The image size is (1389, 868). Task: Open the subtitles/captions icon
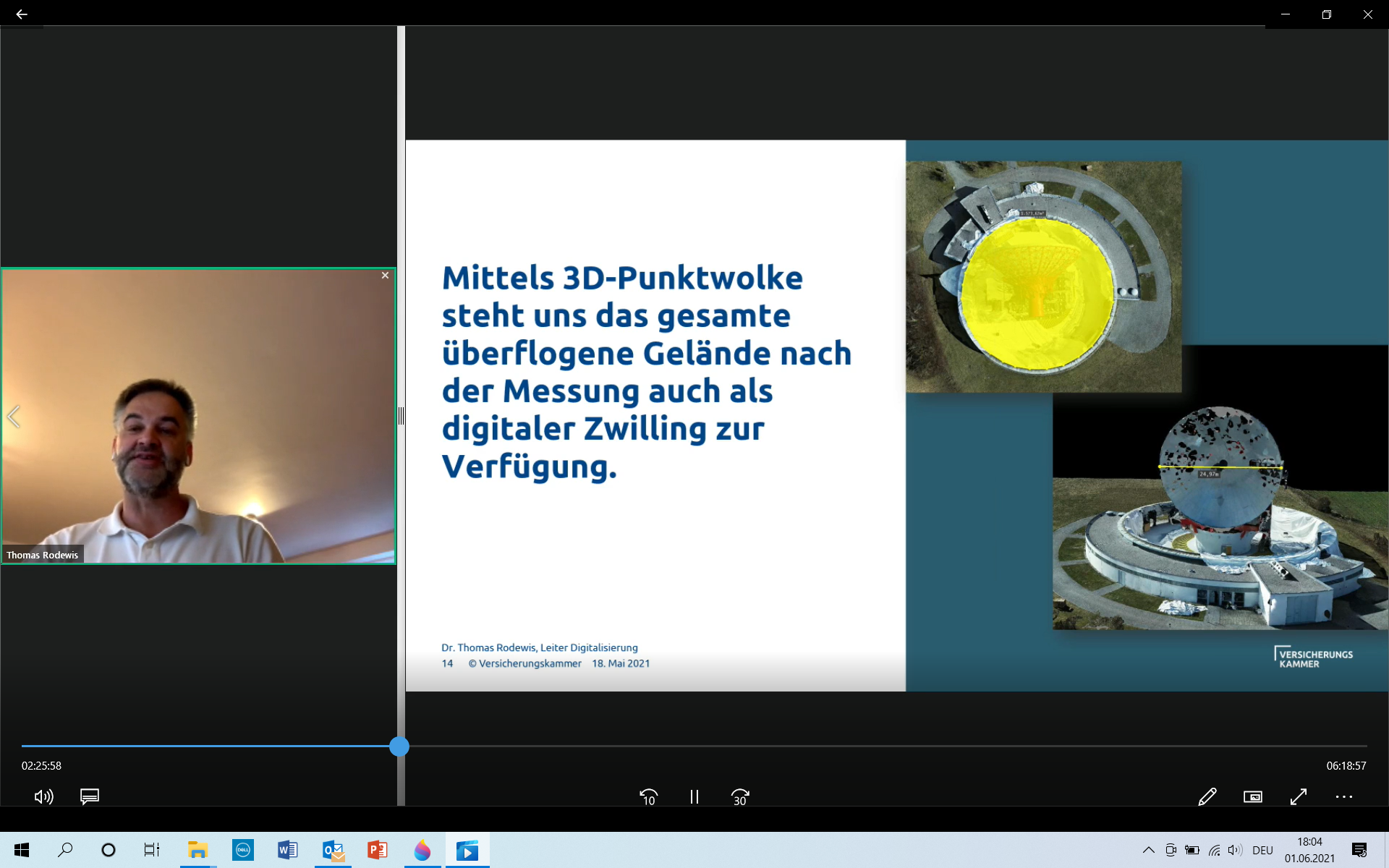tap(90, 796)
